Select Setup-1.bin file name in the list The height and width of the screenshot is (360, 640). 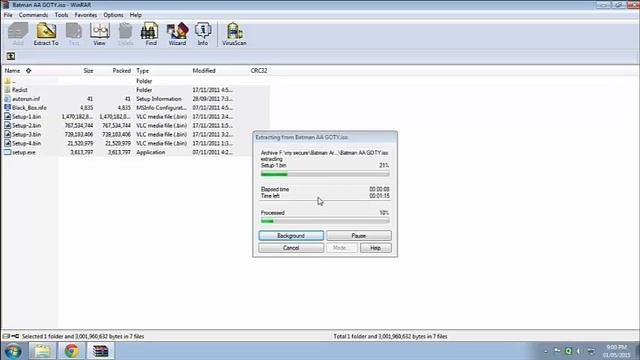coord(27,116)
